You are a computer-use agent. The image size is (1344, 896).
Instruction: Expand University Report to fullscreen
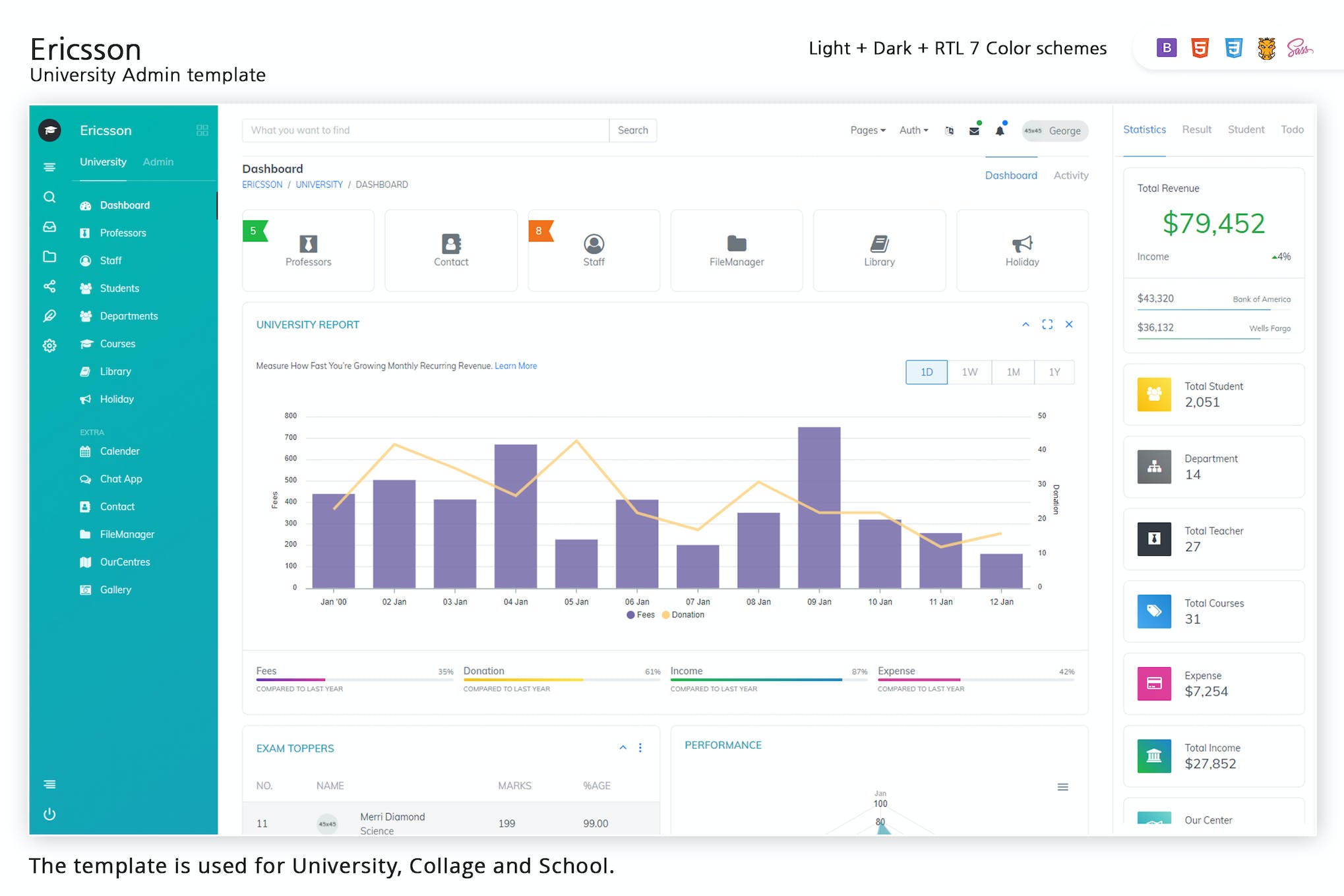tap(1047, 324)
